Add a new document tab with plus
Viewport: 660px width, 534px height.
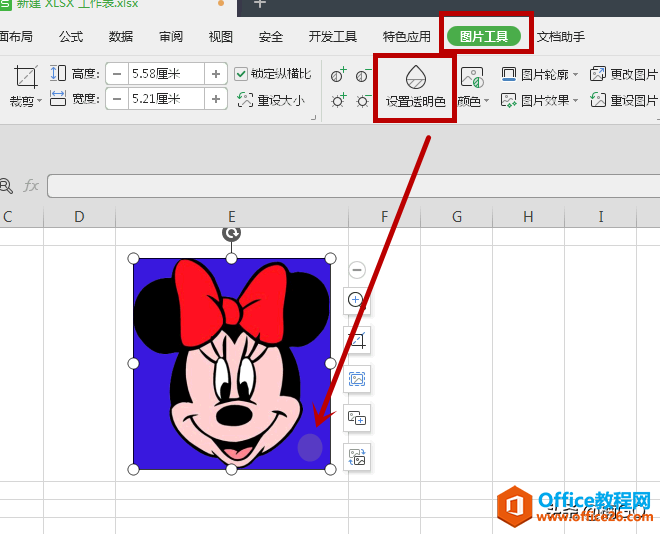point(260,4)
